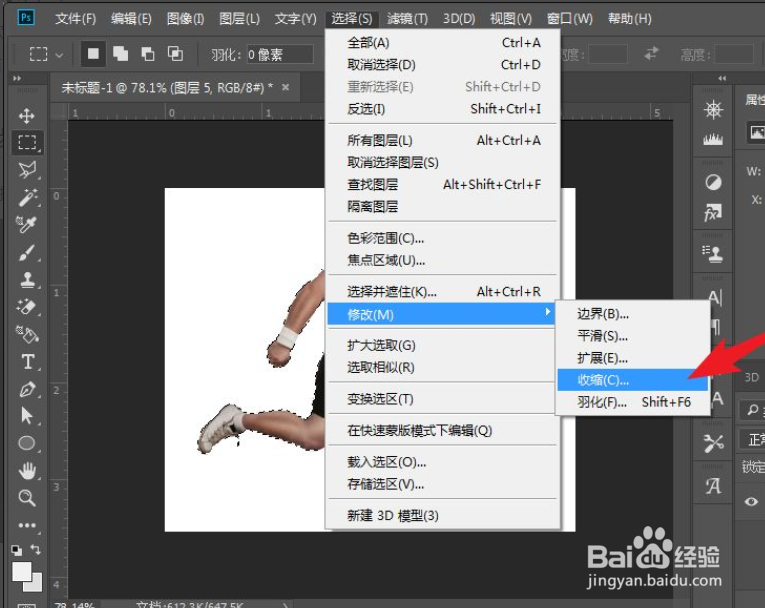Select the Brush tool

27,253
